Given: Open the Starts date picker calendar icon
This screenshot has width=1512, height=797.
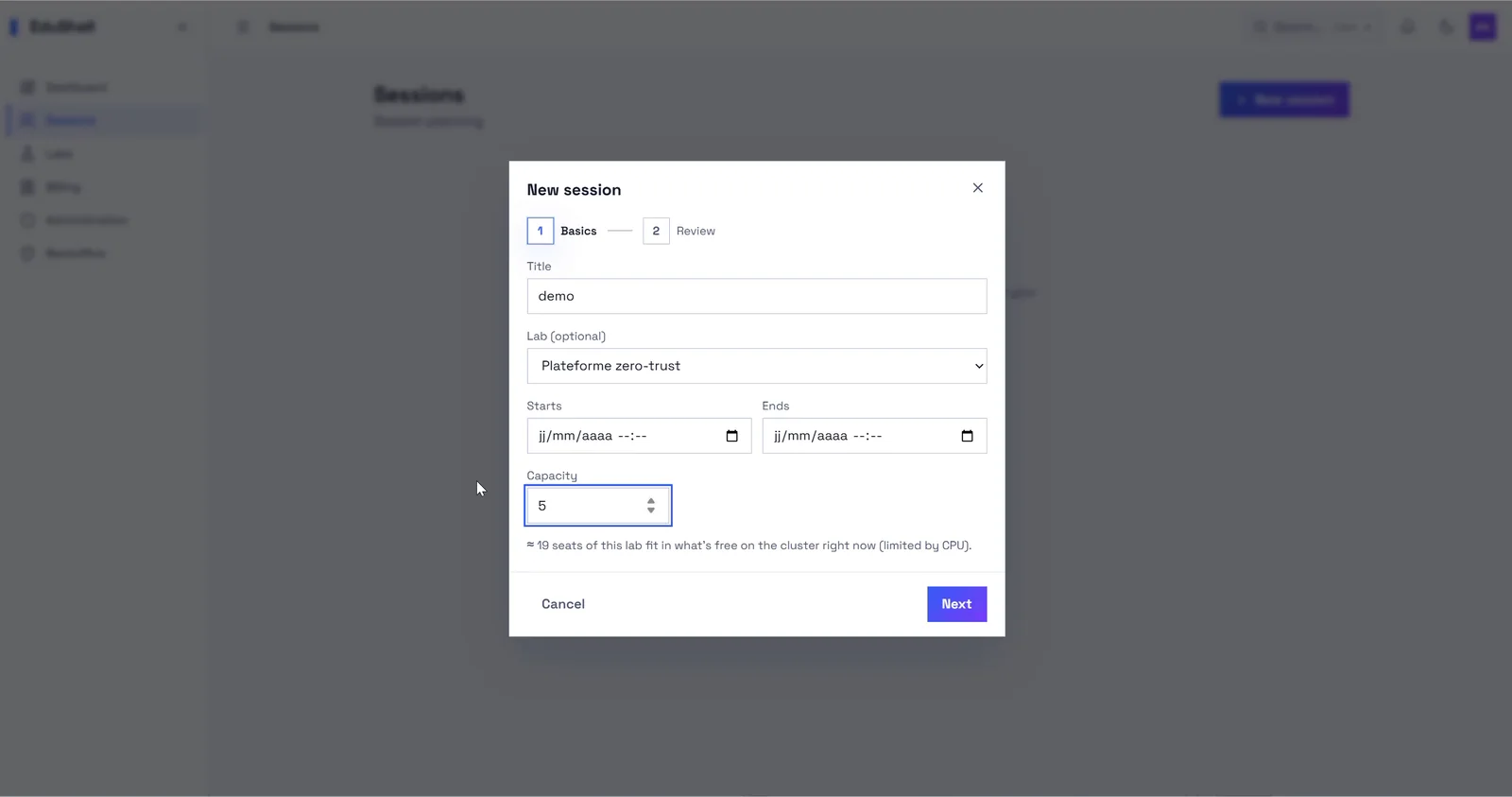Looking at the screenshot, I should tap(731, 436).
